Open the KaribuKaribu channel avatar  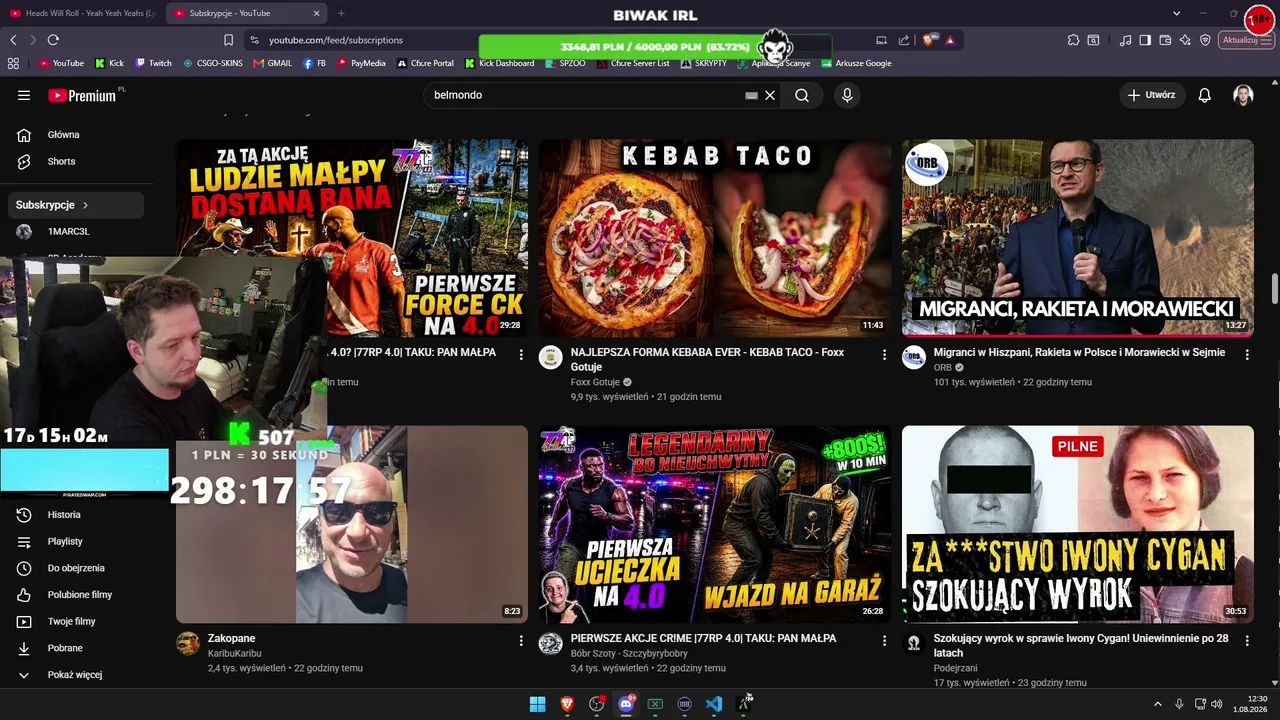pyautogui.click(x=188, y=643)
